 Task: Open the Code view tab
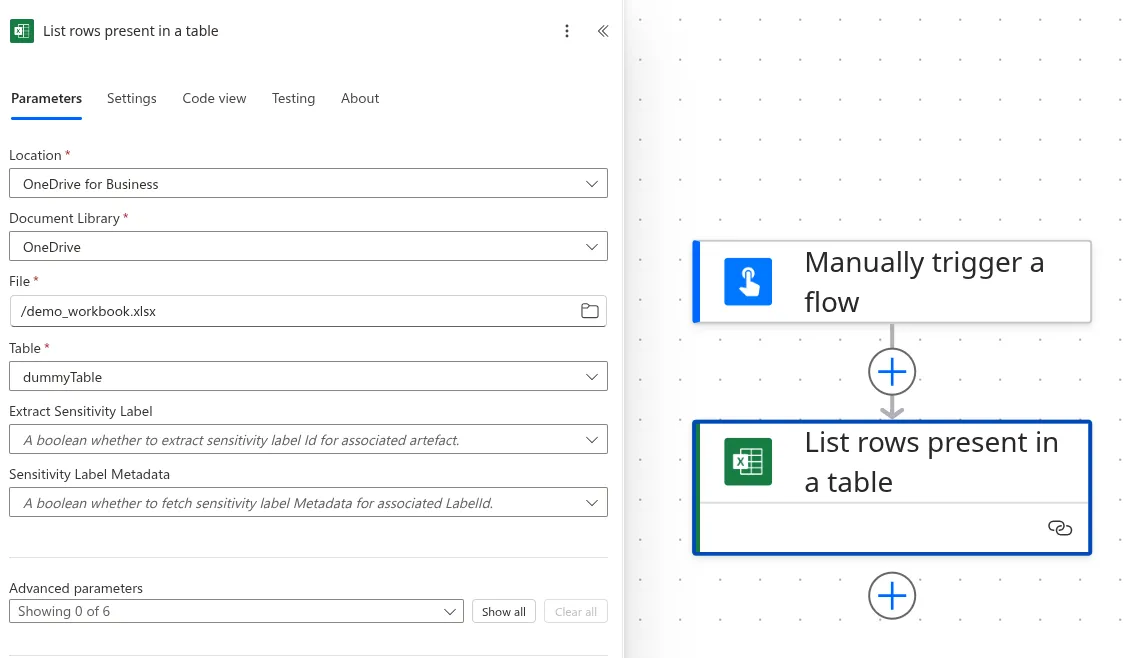tap(214, 98)
